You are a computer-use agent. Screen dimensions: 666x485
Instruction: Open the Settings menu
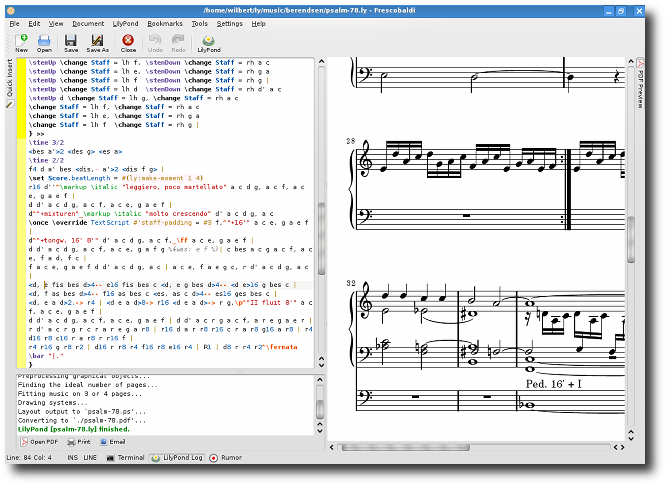(x=230, y=24)
